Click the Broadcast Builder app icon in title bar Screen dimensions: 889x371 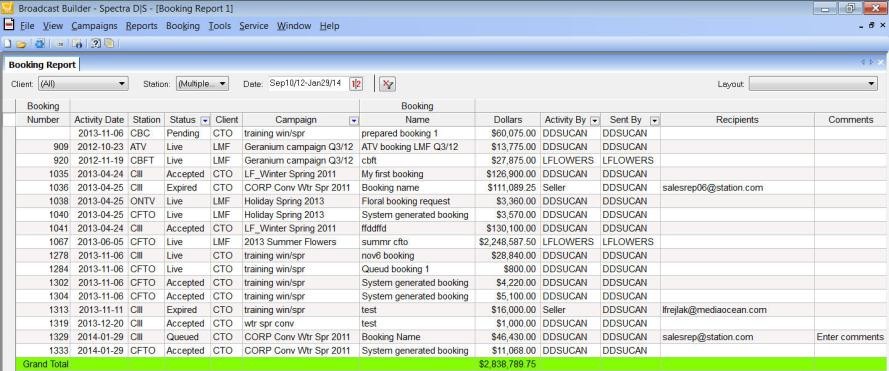point(7,8)
